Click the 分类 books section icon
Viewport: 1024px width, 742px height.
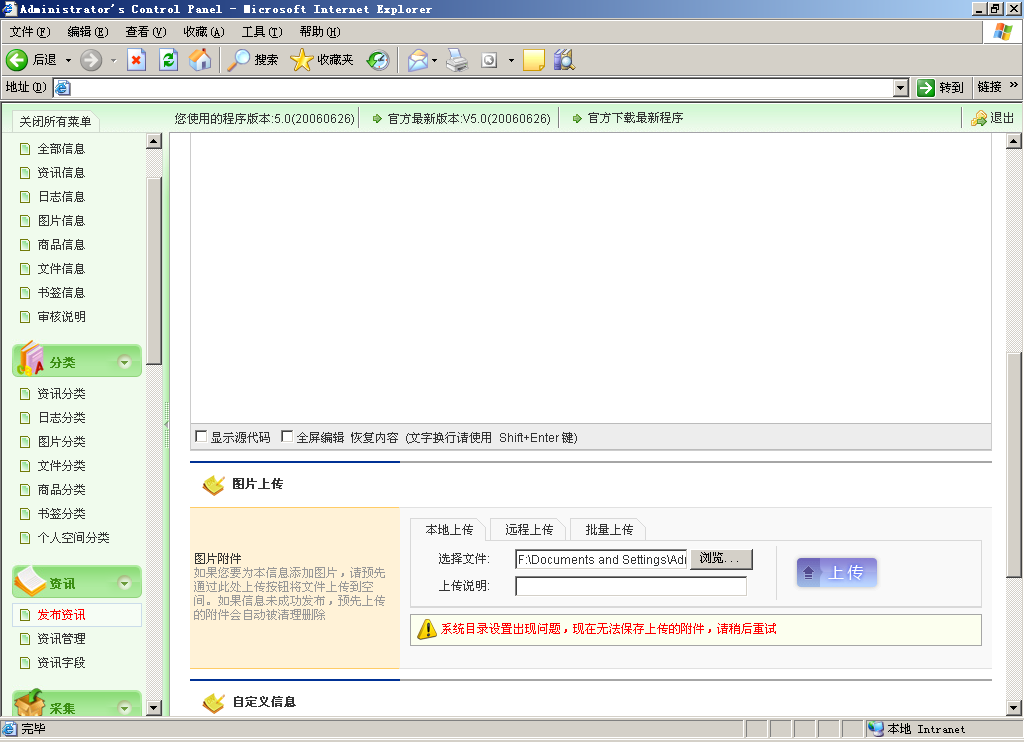[x=31, y=359]
